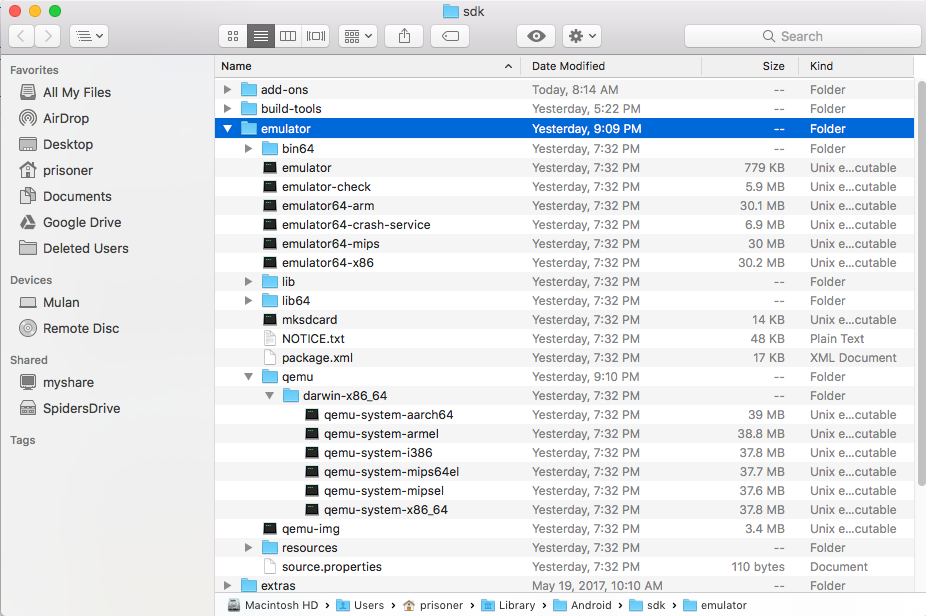This screenshot has width=926, height=616.
Task: Open the path list dropdown
Action: pos(89,36)
